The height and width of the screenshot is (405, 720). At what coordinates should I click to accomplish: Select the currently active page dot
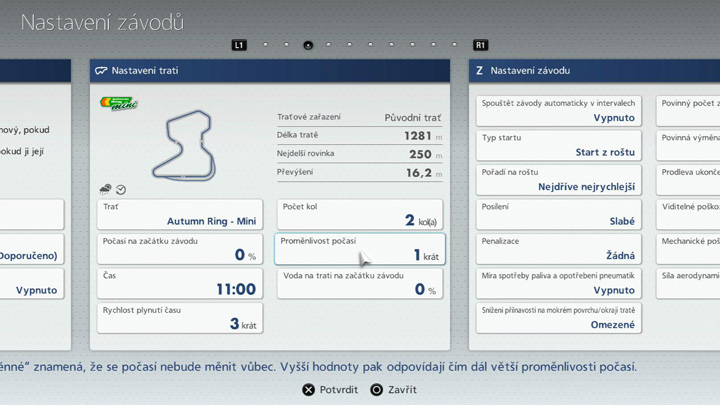(308, 45)
